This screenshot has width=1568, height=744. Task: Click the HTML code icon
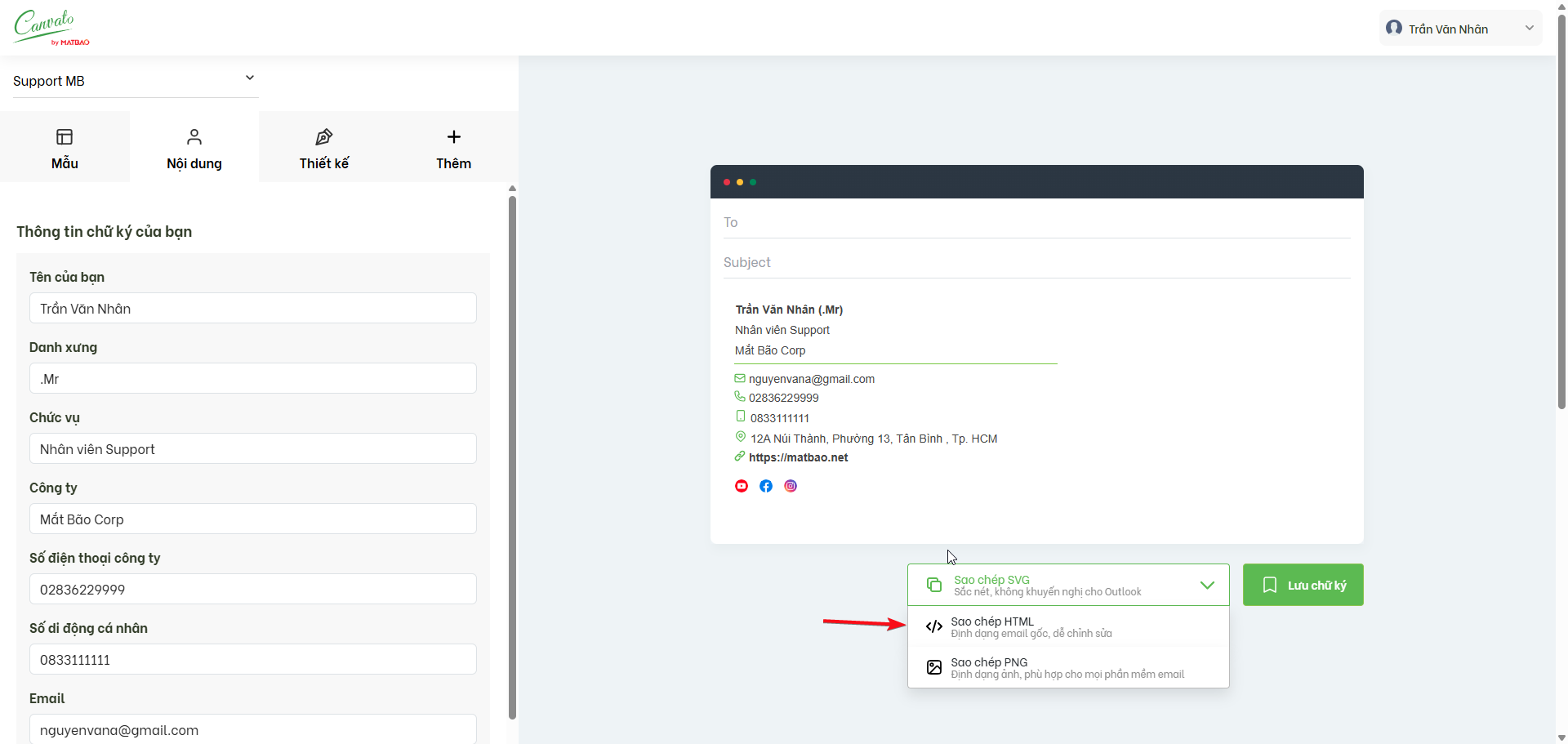coord(934,626)
